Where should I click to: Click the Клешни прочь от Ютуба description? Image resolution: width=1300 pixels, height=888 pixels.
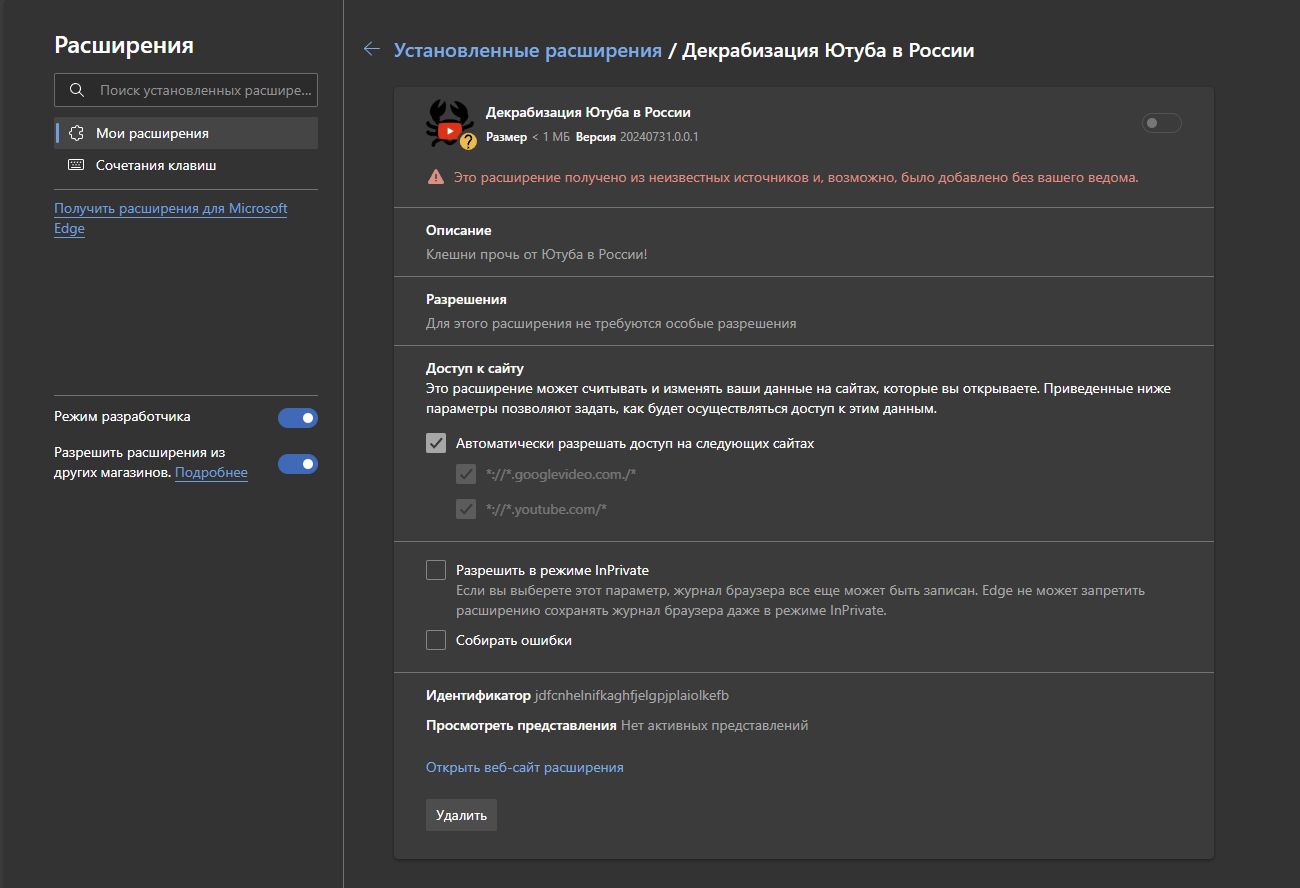point(537,254)
